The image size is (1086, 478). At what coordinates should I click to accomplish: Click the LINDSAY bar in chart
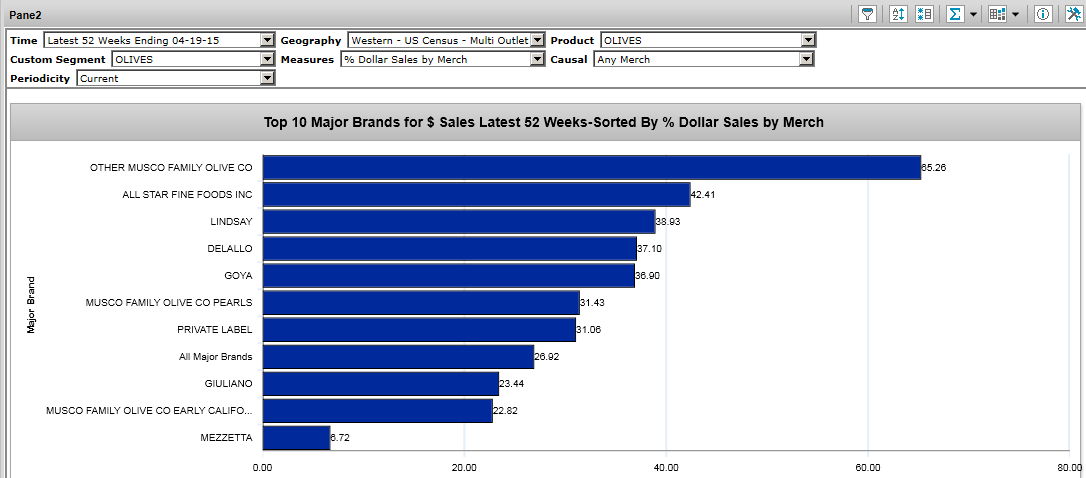click(x=458, y=222)
